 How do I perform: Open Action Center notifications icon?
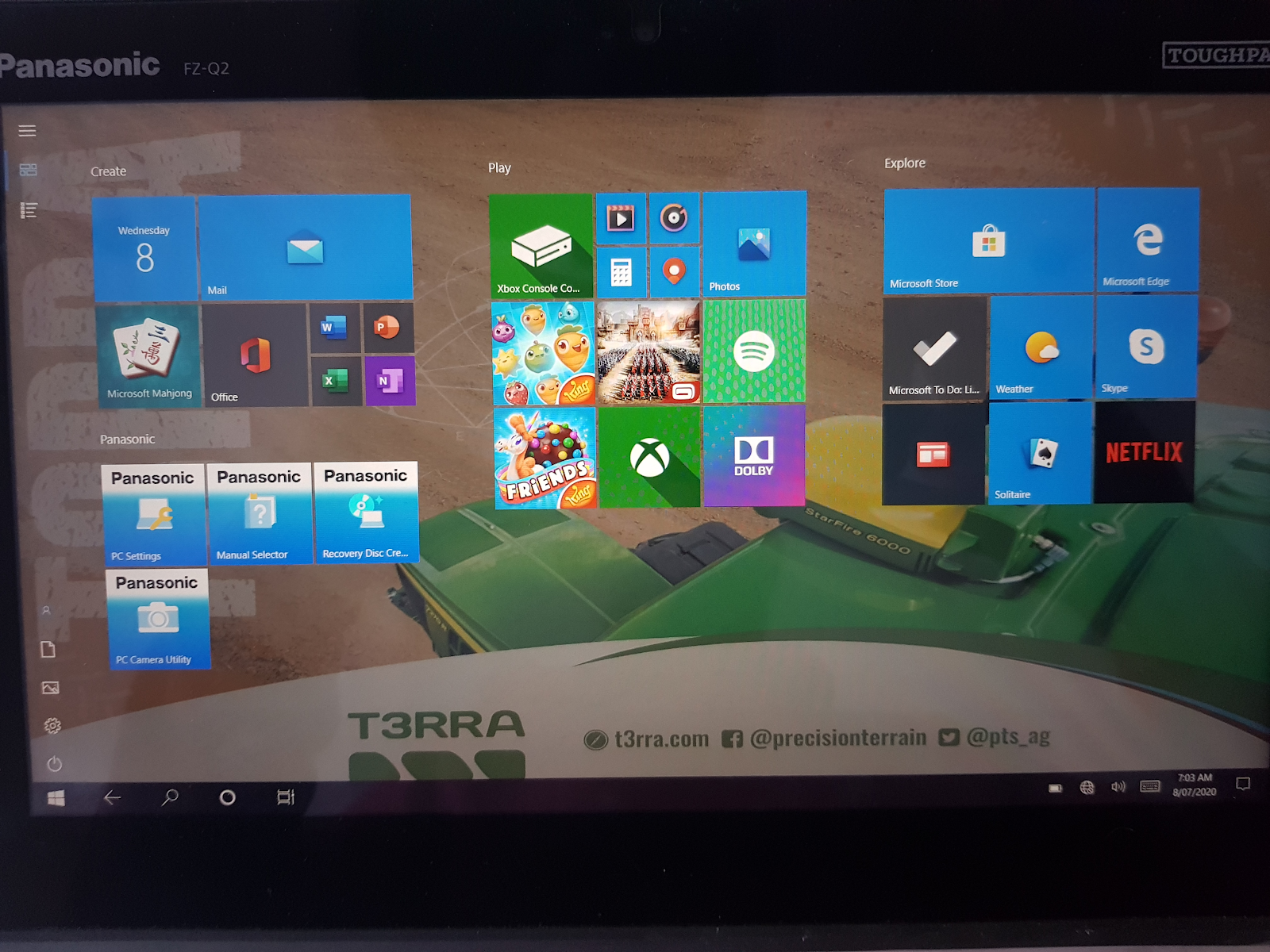coord(1243,784)
